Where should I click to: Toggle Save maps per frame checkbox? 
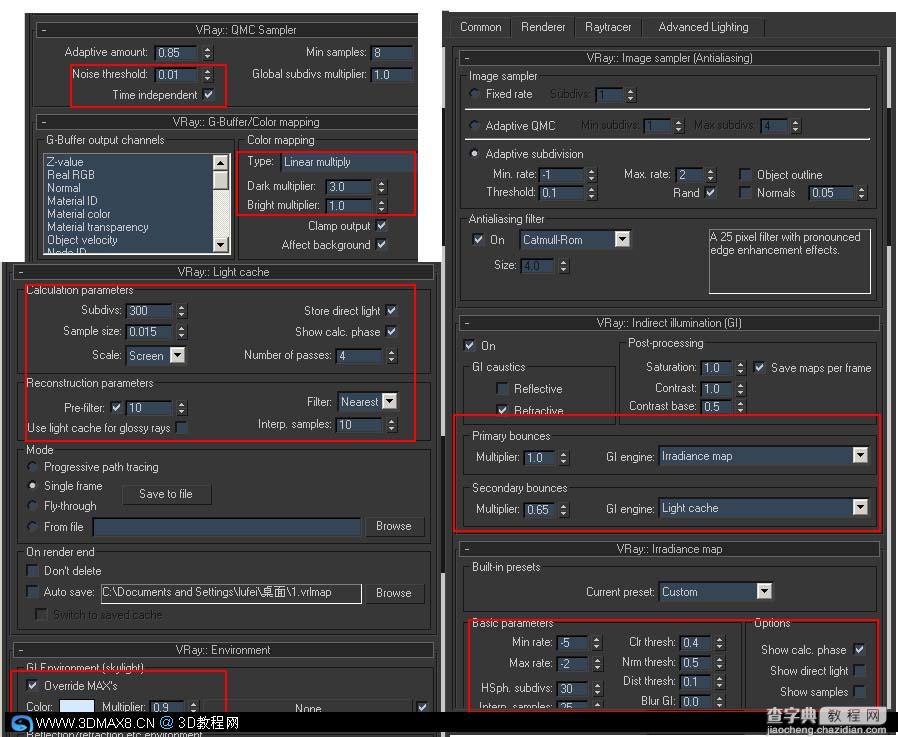pos(759,367)
